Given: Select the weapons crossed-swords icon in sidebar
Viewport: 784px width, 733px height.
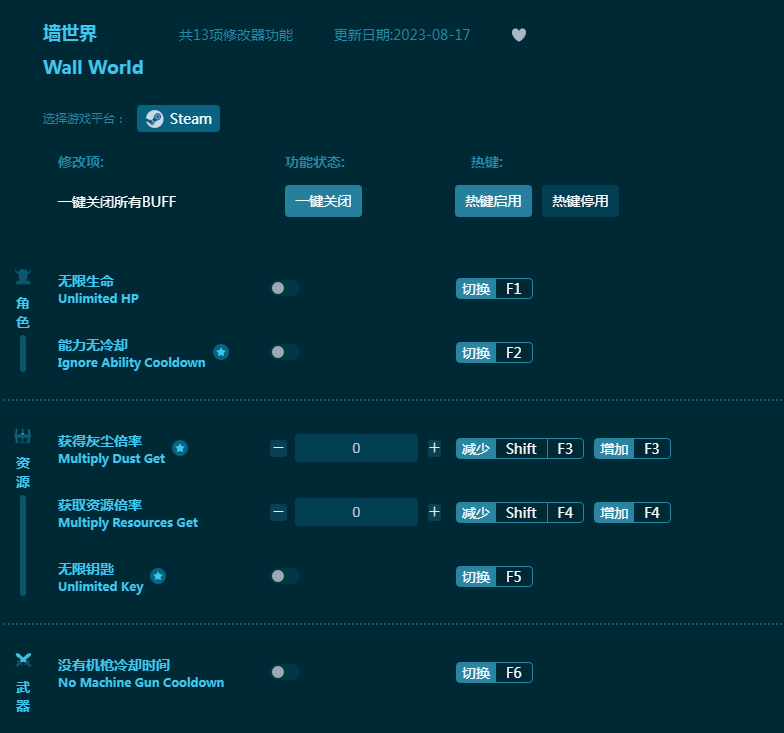Looking at the screenshot, I should point(23,660).
